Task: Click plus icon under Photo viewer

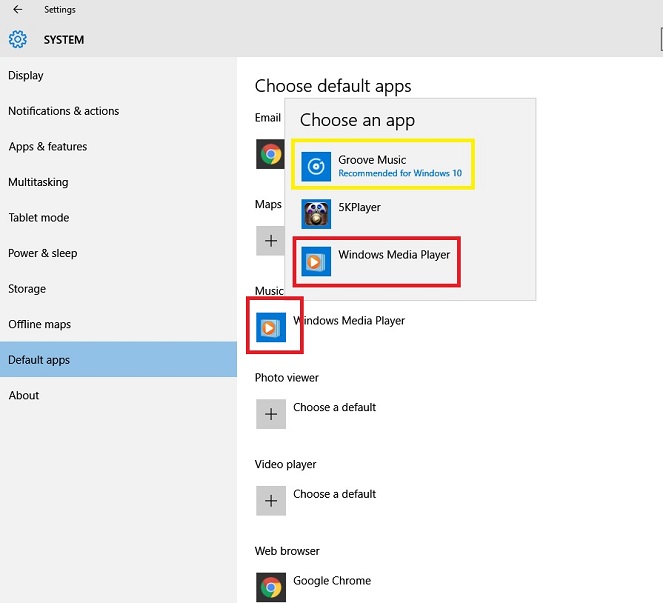Action: pos(271,414)
